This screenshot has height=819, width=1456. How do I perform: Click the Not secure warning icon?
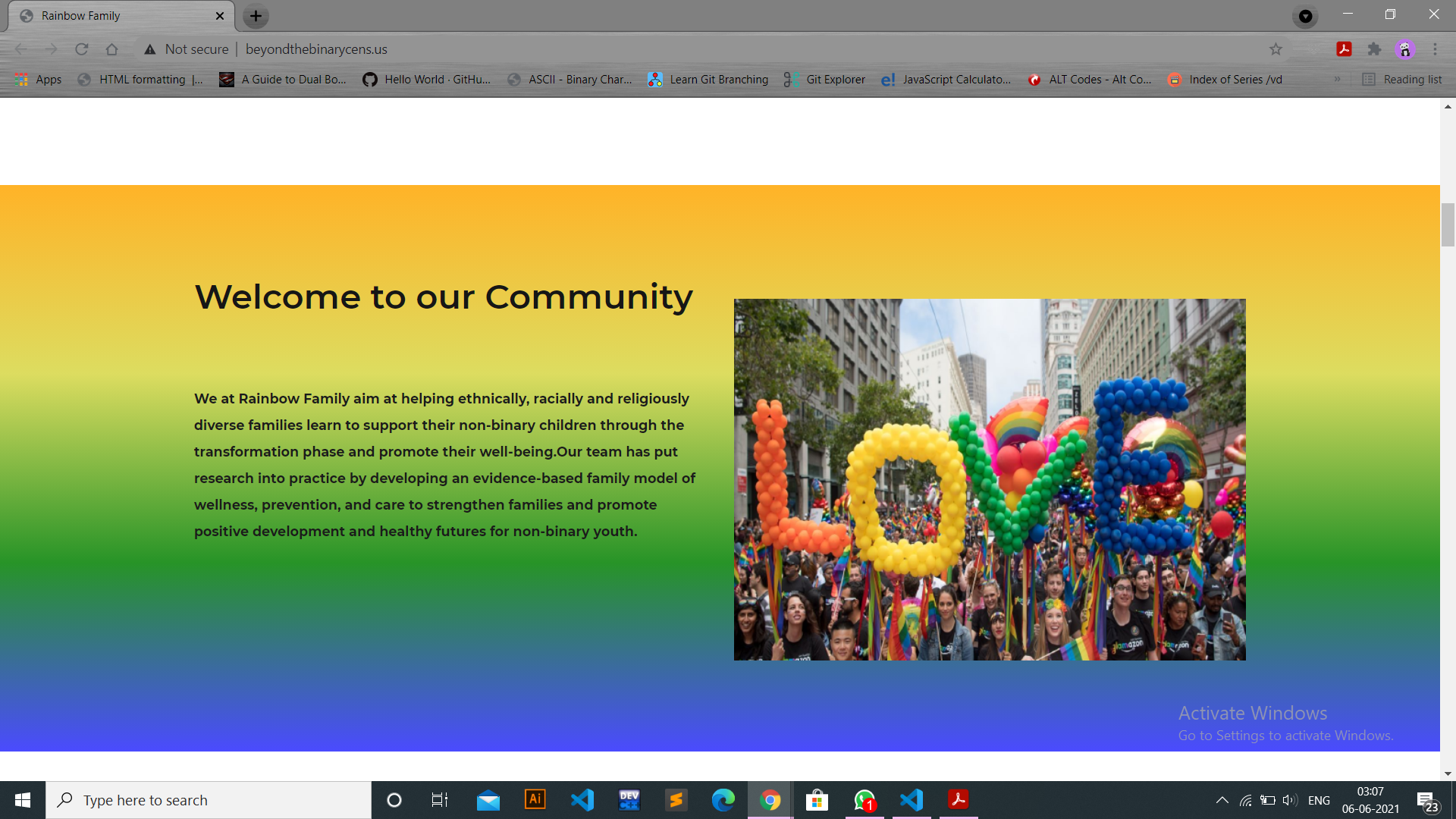pyautogui.click(x=150, y=49)
